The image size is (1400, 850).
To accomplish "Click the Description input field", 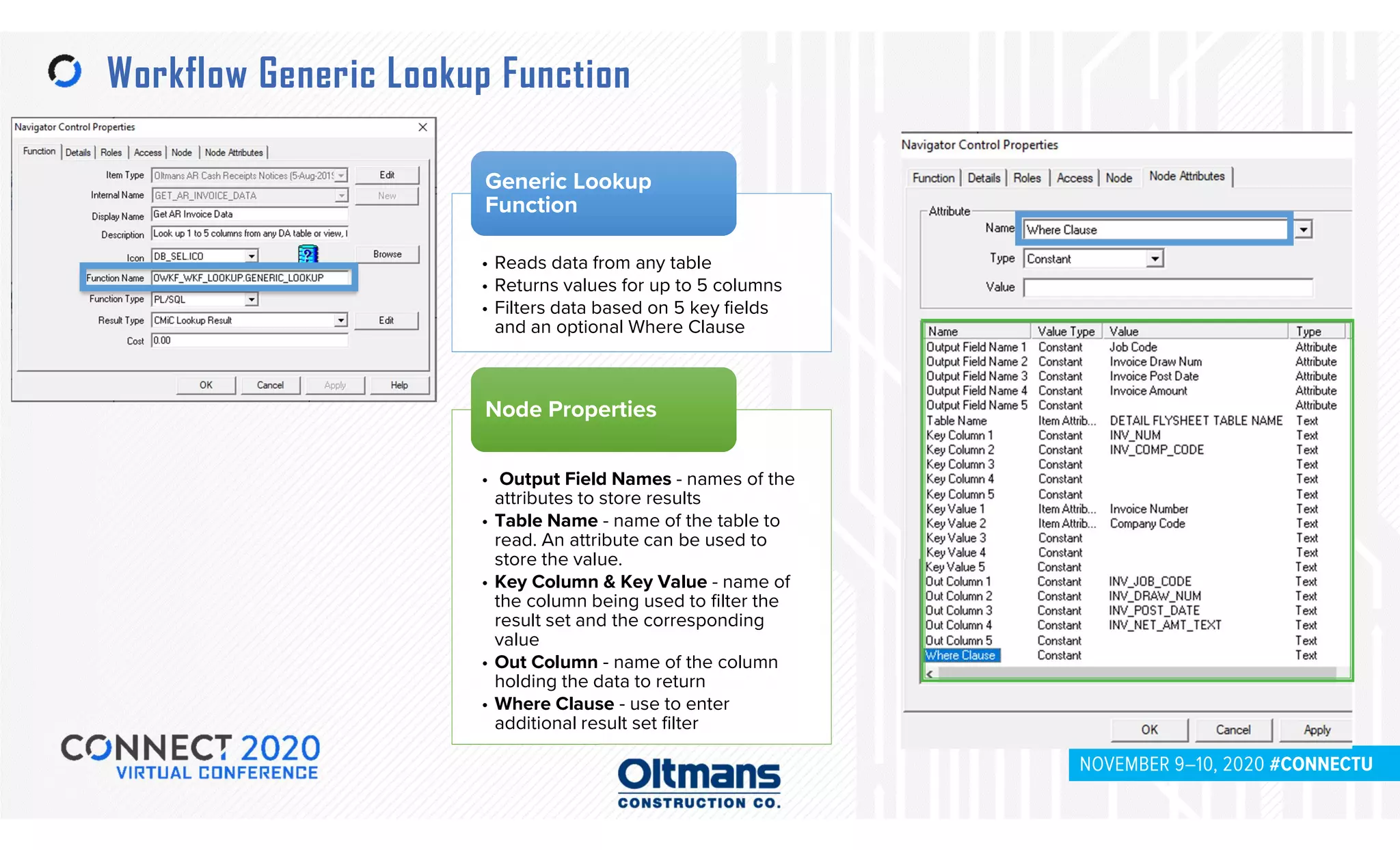I will 250,234.
